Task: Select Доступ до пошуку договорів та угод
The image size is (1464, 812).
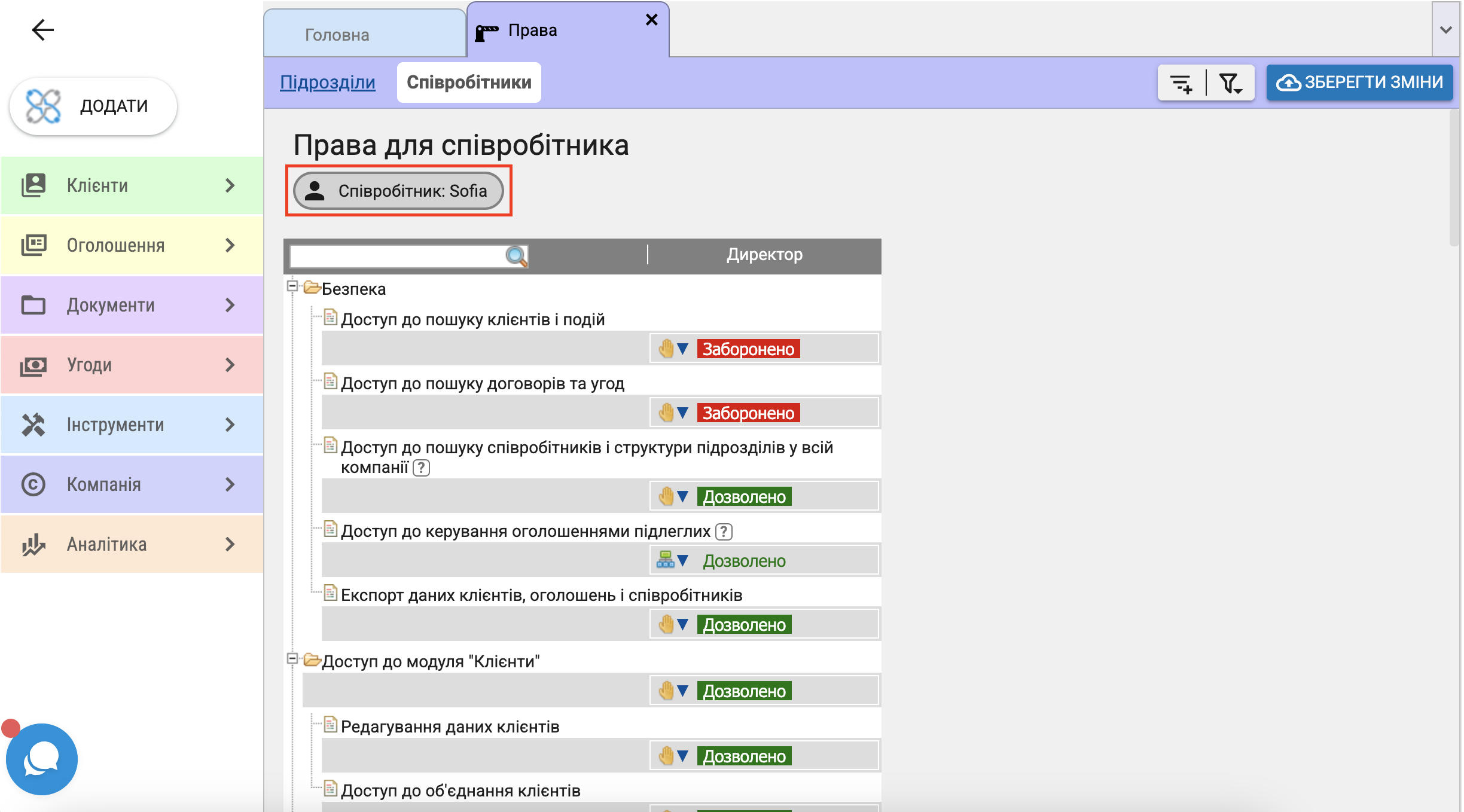Action: tap(482, 383)
